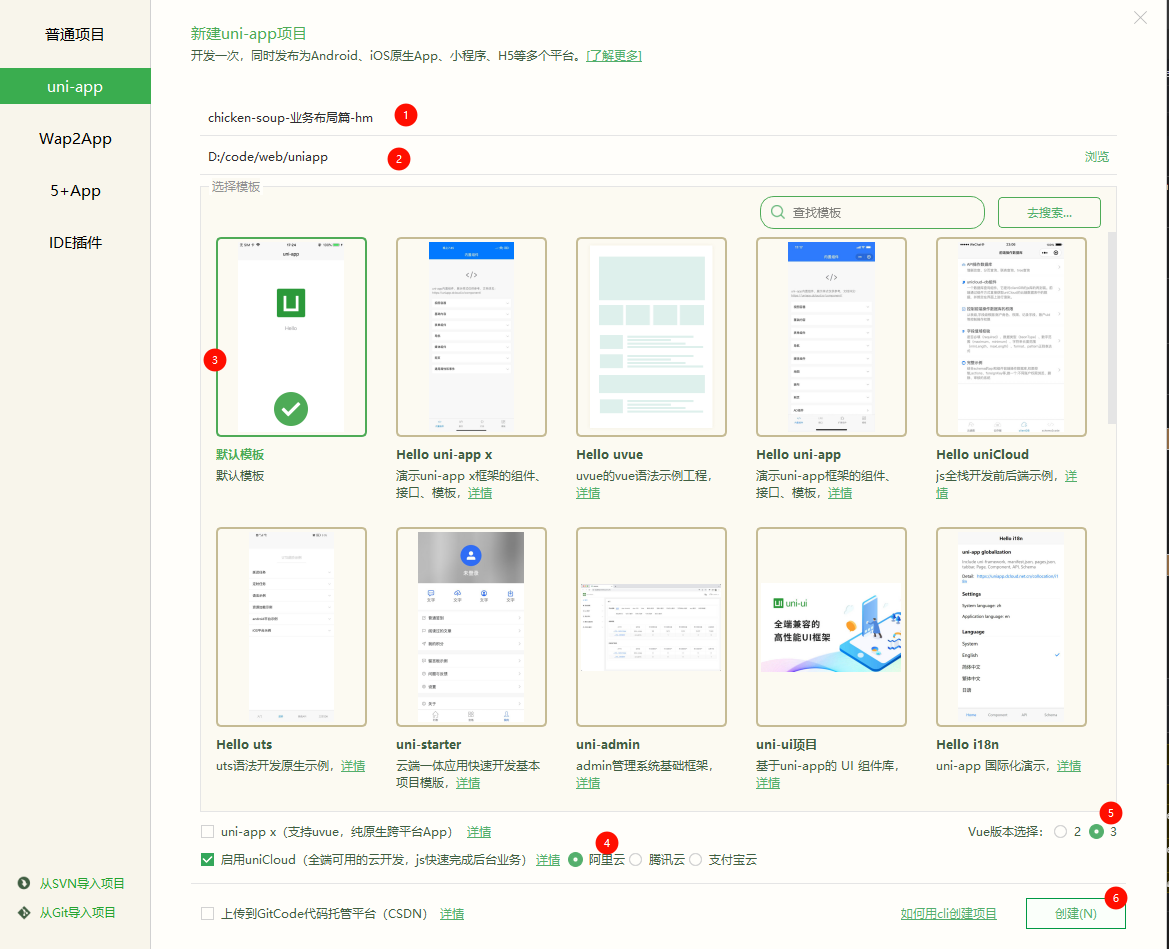Click 浏览 to browse folder
This screenshot has width=1169, height=949.
pyautogui.click(x=1097, y=157)
